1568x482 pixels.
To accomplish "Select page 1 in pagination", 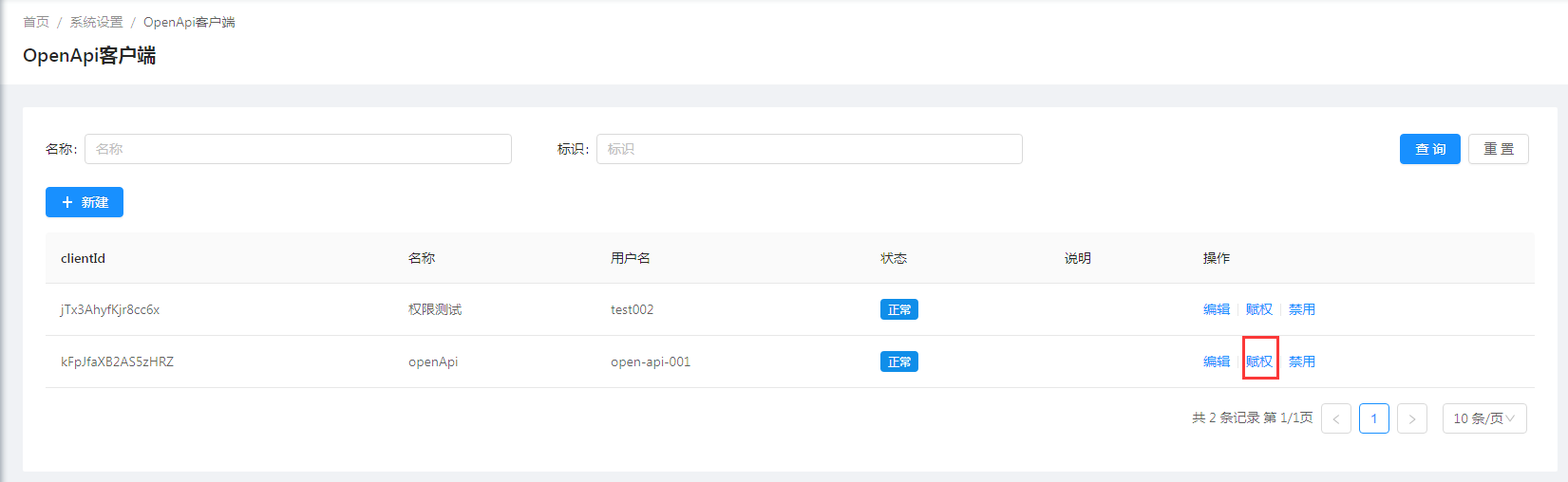I will pyautogui.click(x=1373, y=418).
